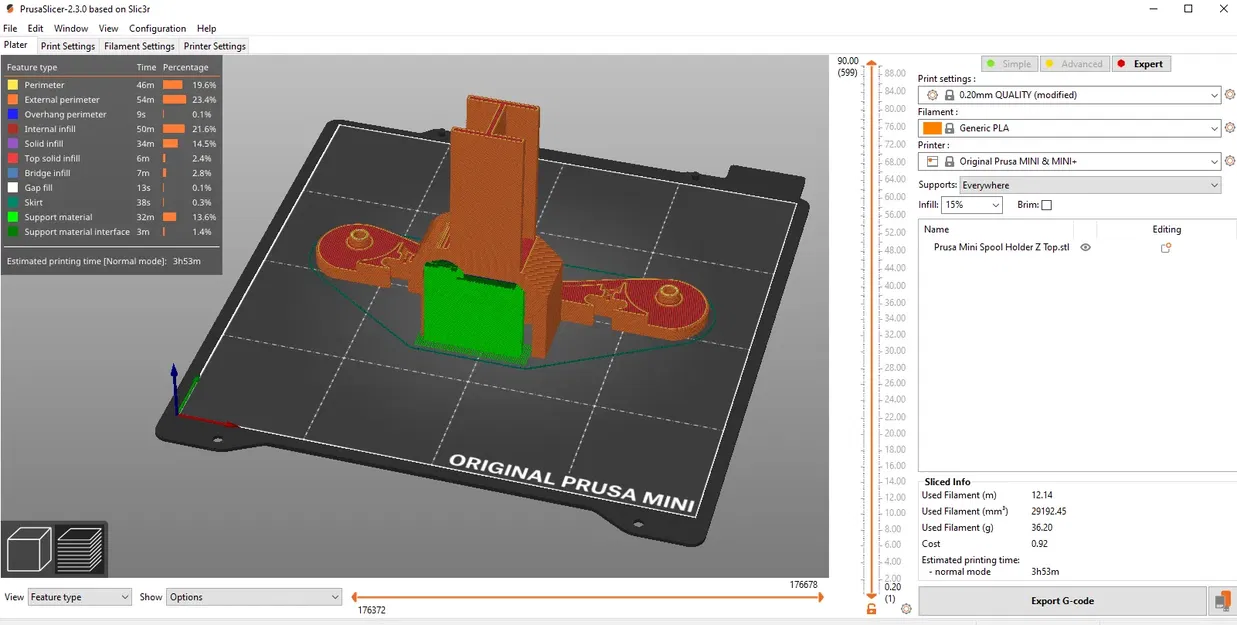Open the View dropdown showing Feature type

(x=79, y=597)
